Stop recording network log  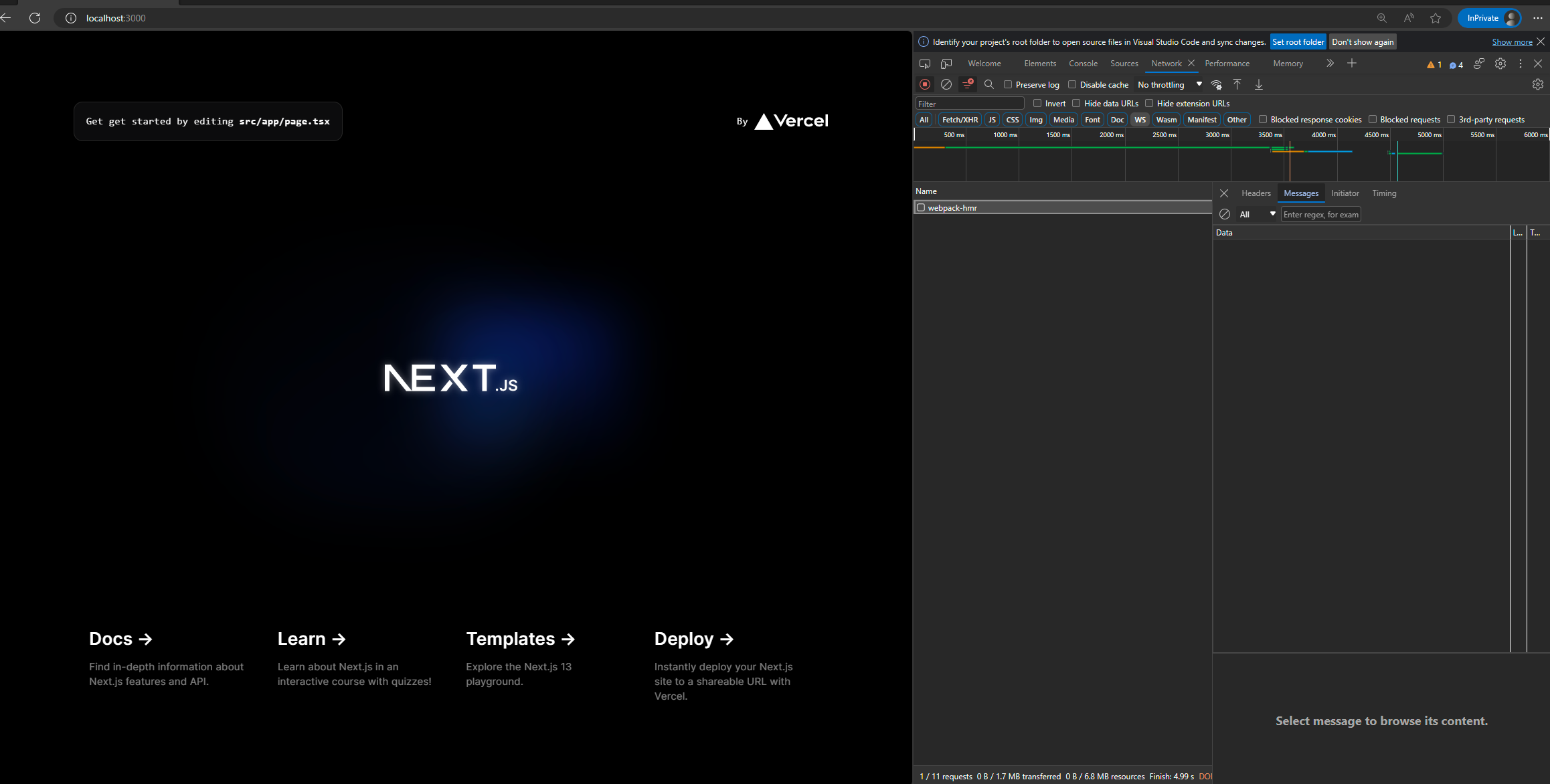pos(926,84)
